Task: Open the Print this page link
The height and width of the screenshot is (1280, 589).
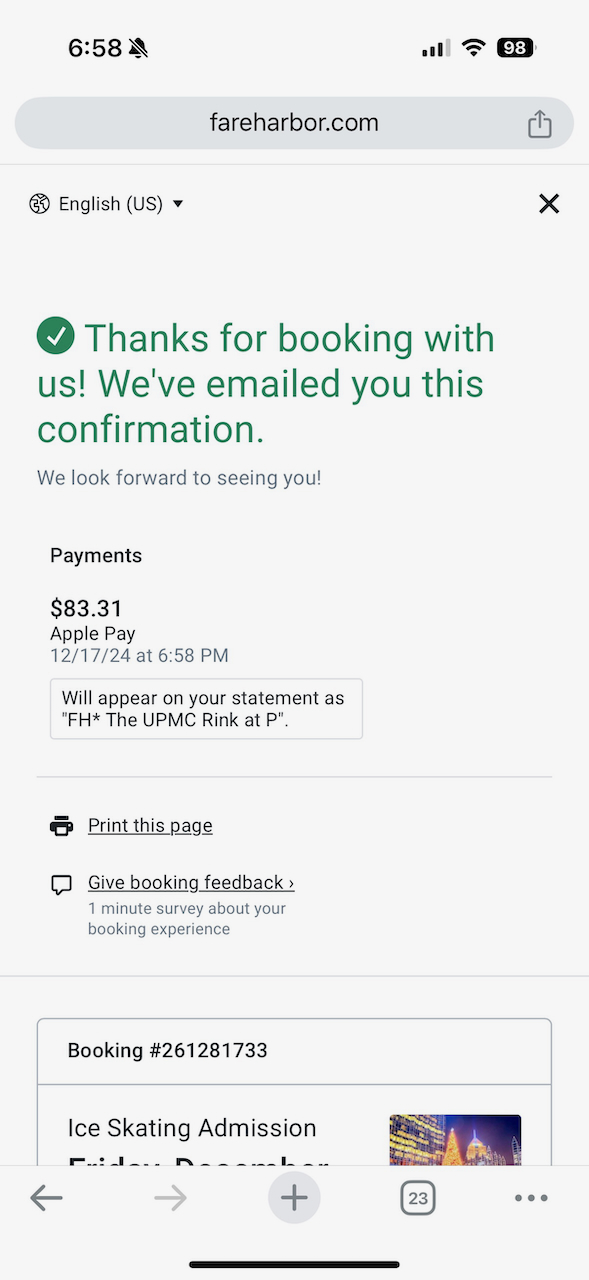Action: [150, 825]
